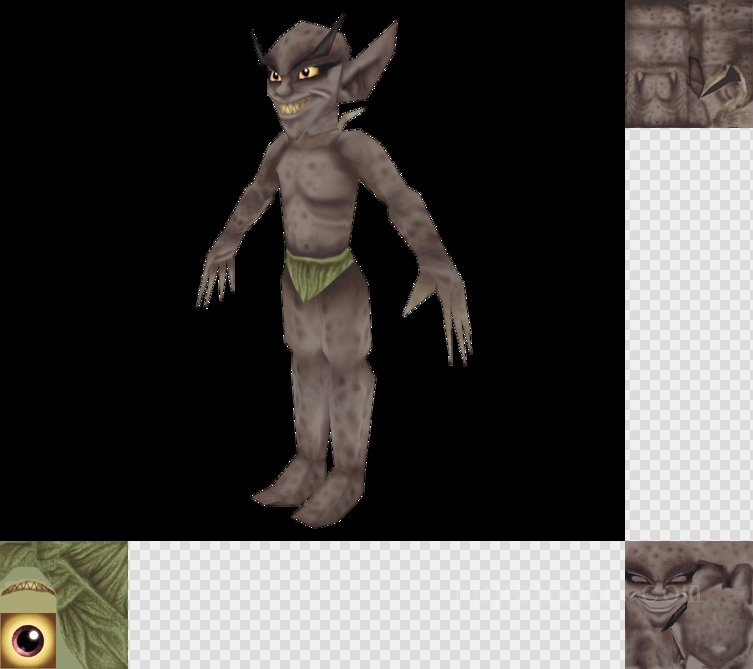Click the transparent checkerboard strip along the bottom

(x=375, y=605)
